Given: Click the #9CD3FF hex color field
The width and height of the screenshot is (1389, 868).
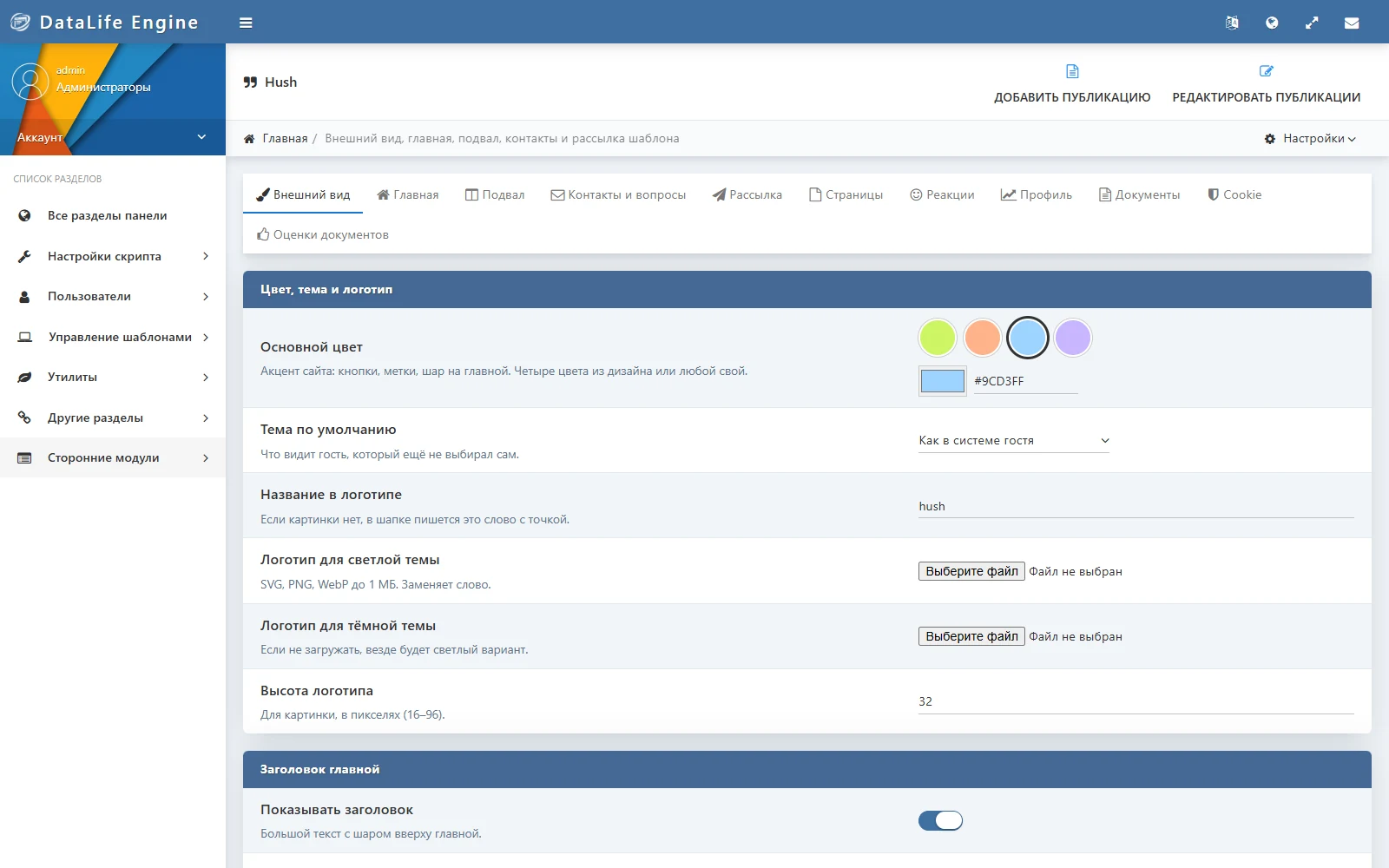Looking at the screenshot, I should pos(1026,381).
